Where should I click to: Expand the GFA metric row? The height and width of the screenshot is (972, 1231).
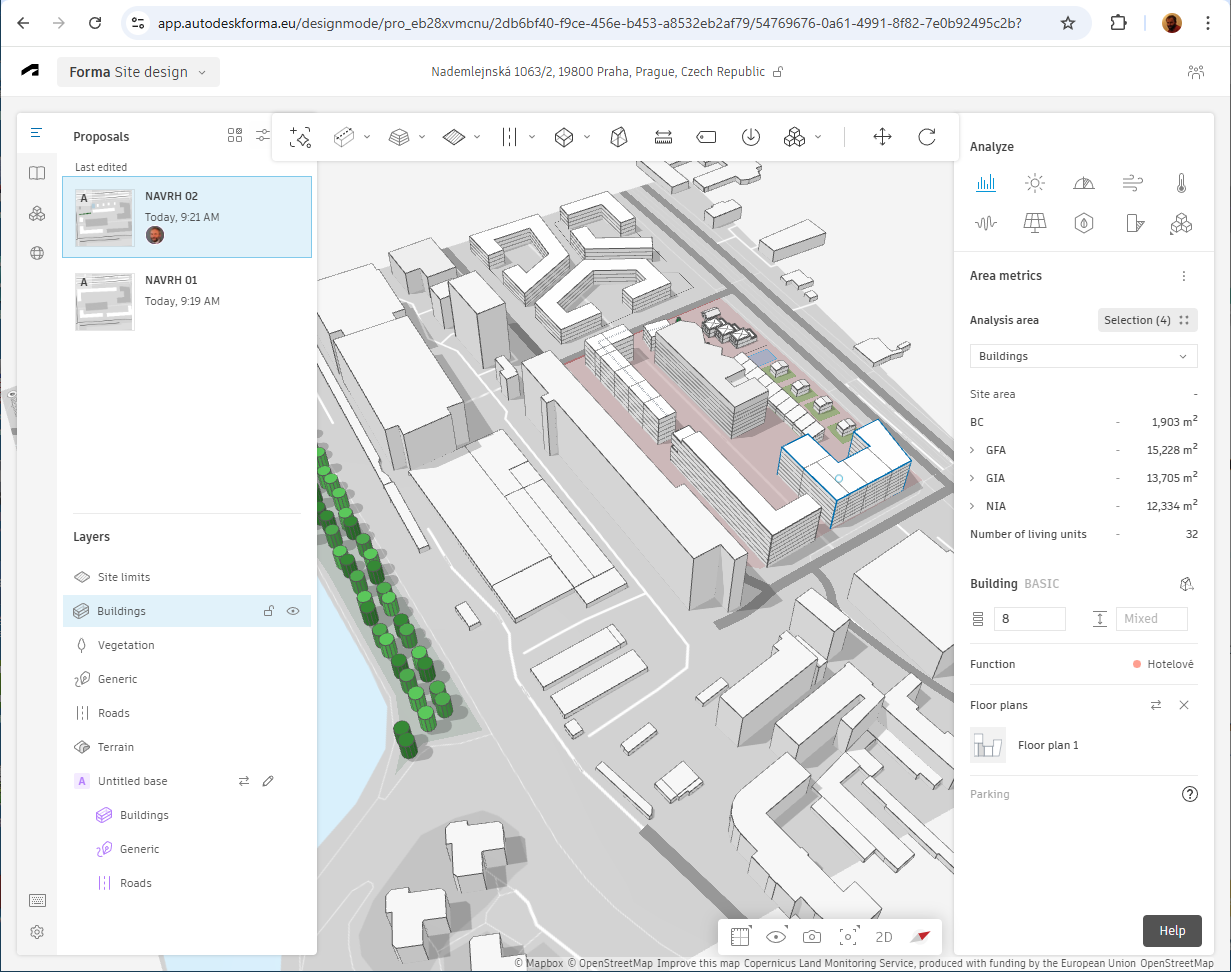972,450
